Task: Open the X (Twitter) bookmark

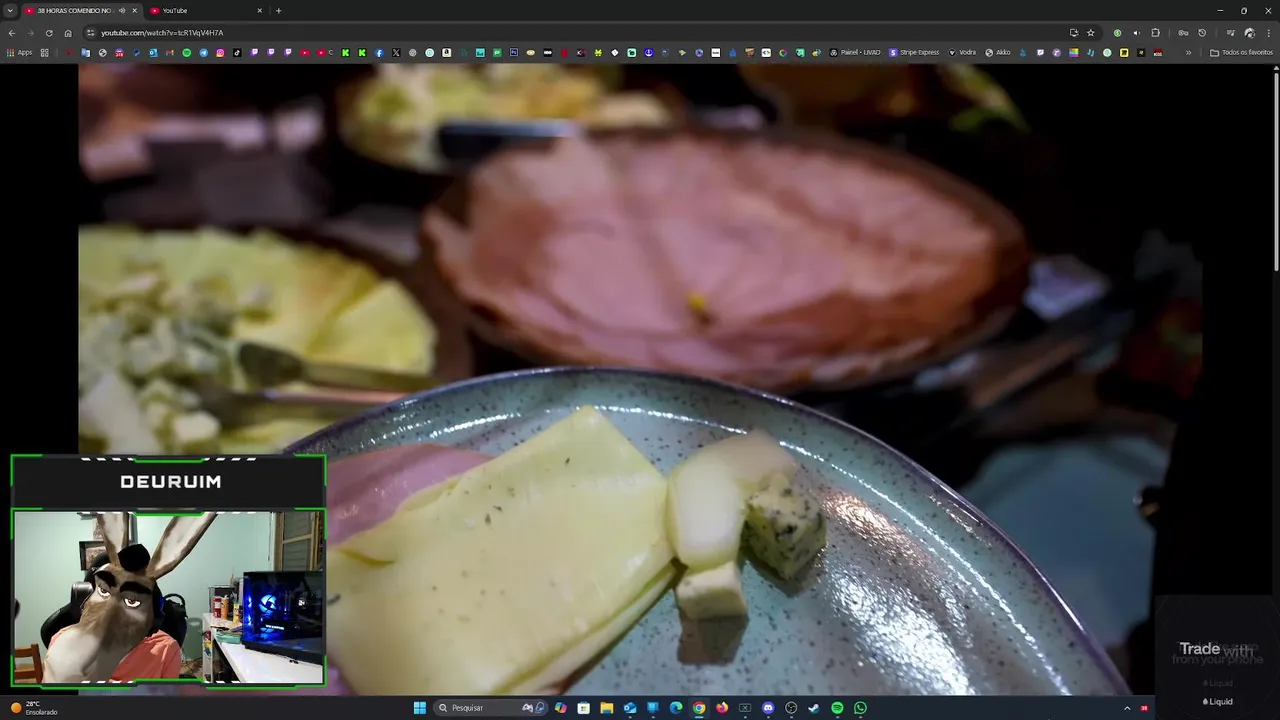Action: point(396,52)
